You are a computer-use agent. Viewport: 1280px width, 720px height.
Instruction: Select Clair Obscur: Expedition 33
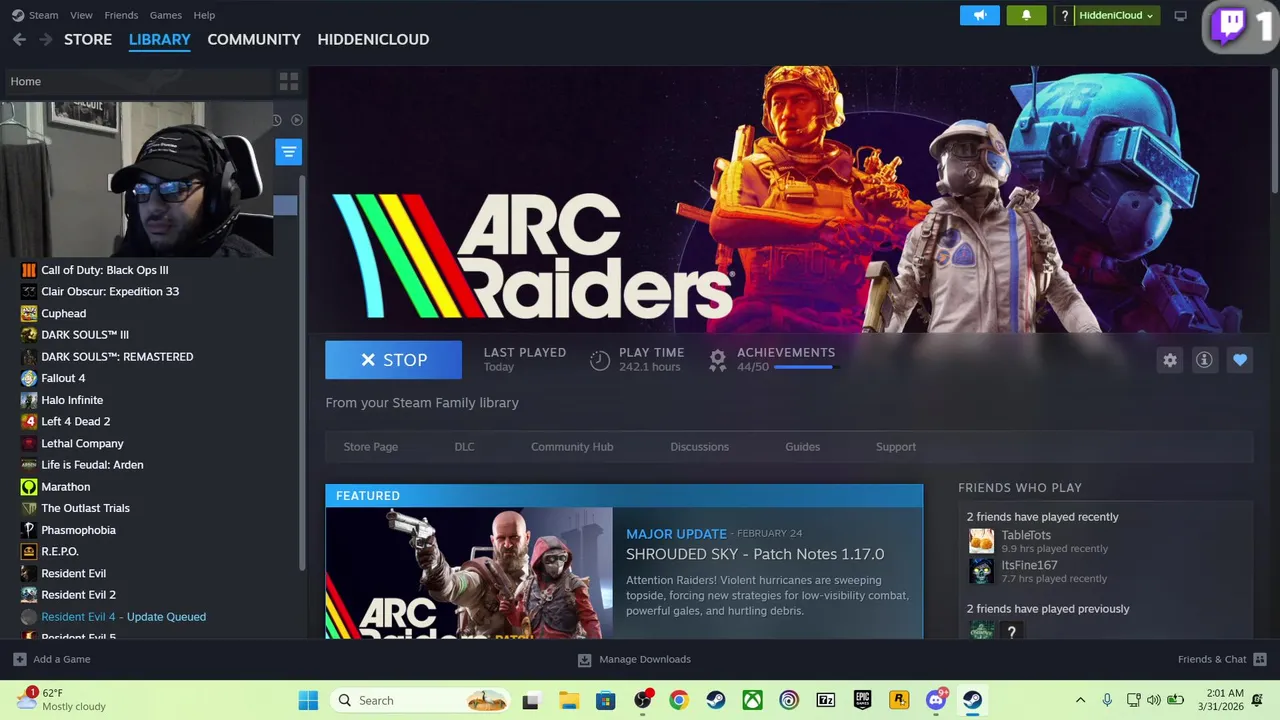[x=110, y=292]
